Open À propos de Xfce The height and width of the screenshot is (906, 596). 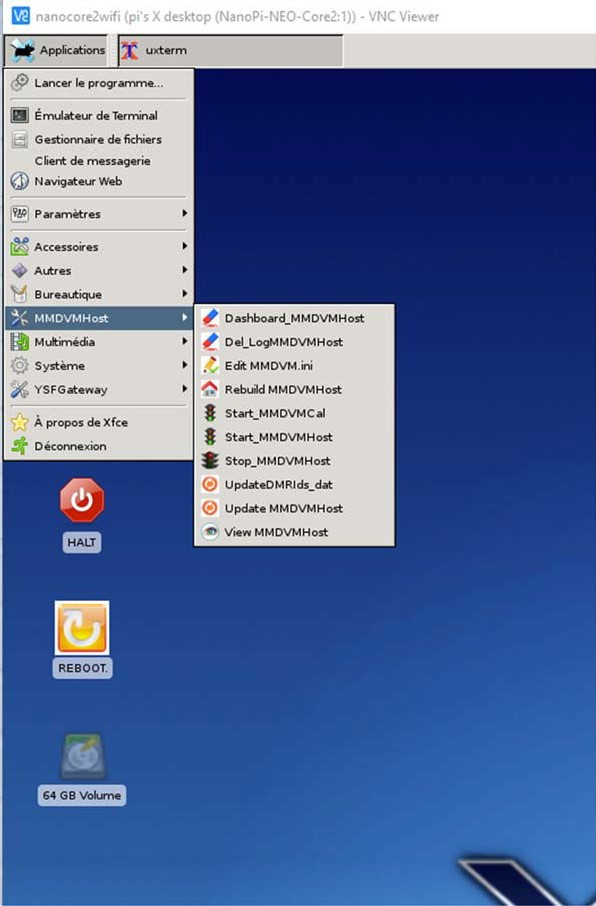coord(98,422)
